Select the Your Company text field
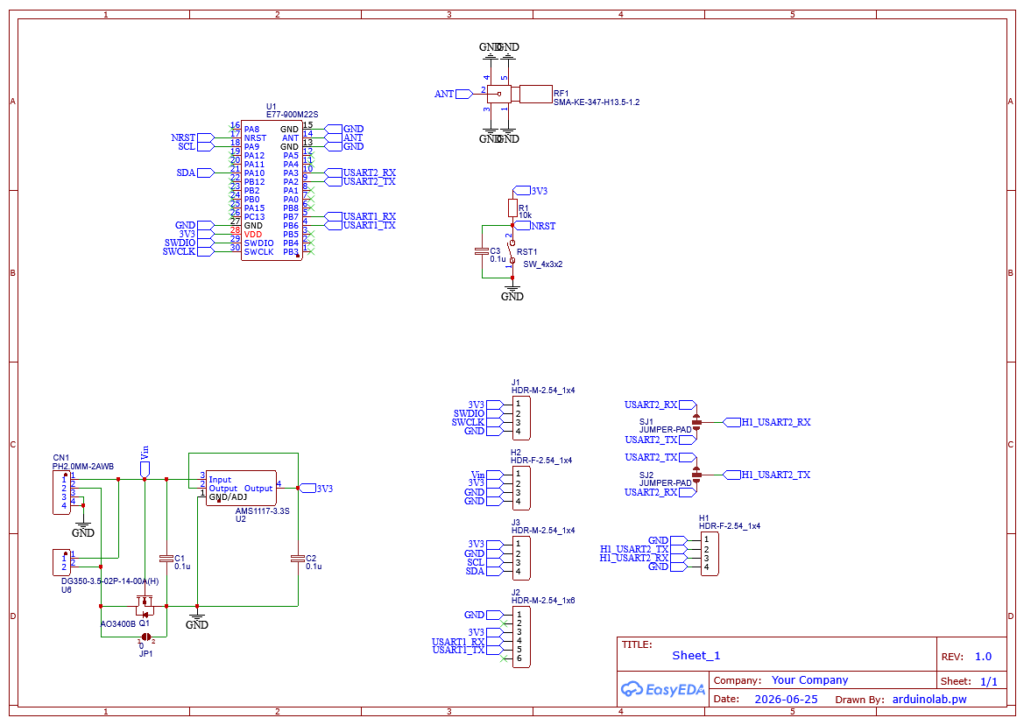The height and width of the screenshot is (725, 1024). pos(810,680)
